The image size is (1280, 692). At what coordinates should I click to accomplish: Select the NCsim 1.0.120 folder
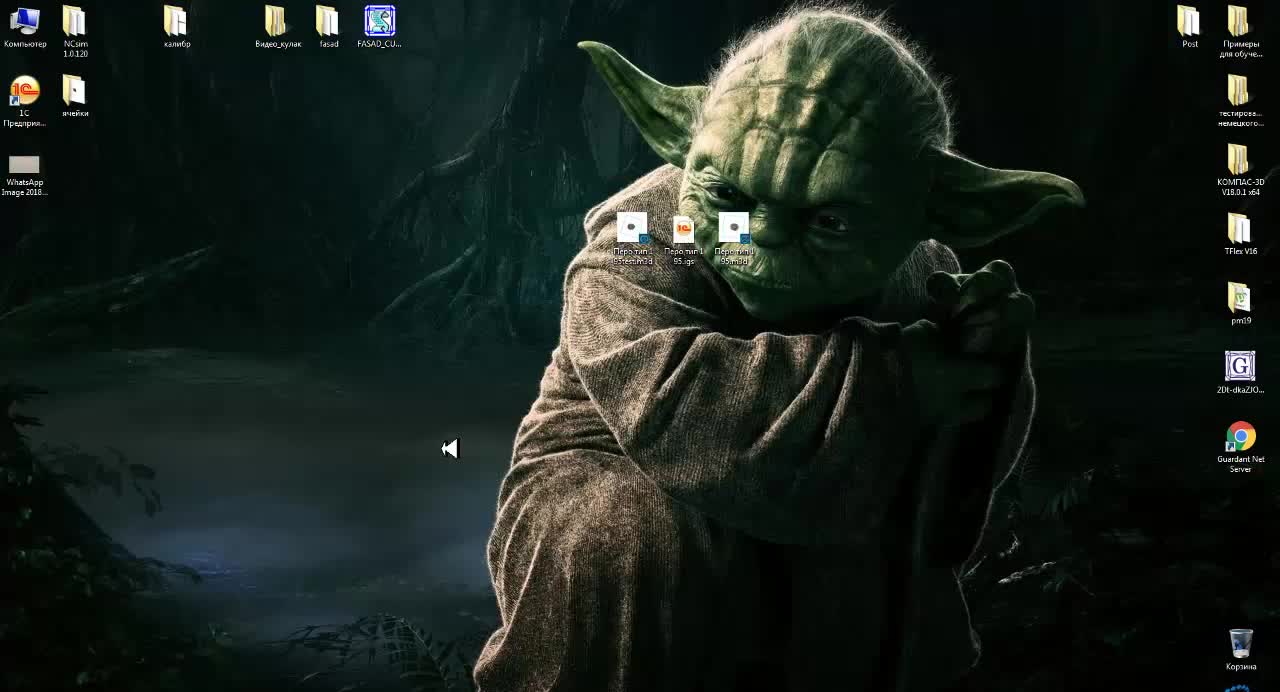click(75, 32)
